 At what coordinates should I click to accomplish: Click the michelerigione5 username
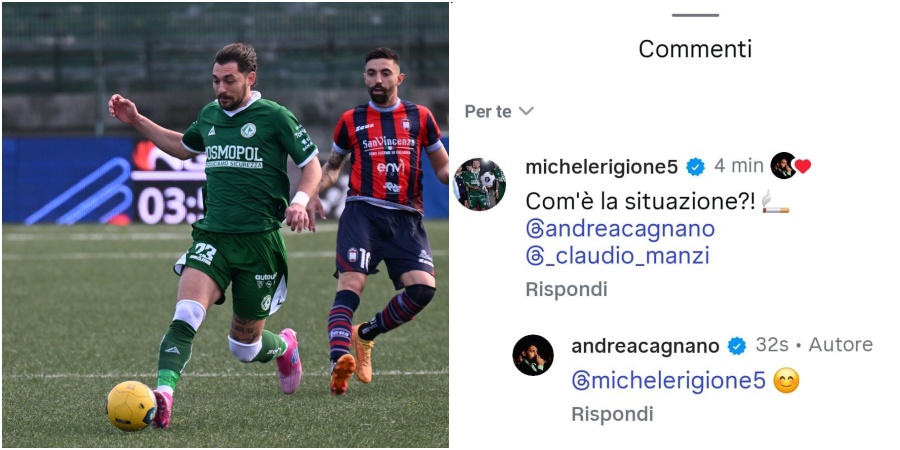pos(602,167)
